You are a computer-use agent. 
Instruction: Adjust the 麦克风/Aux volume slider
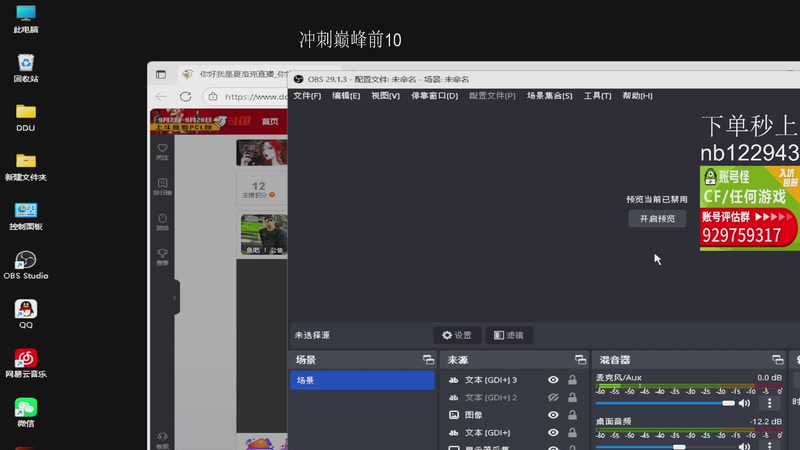(x=665, y=404)
